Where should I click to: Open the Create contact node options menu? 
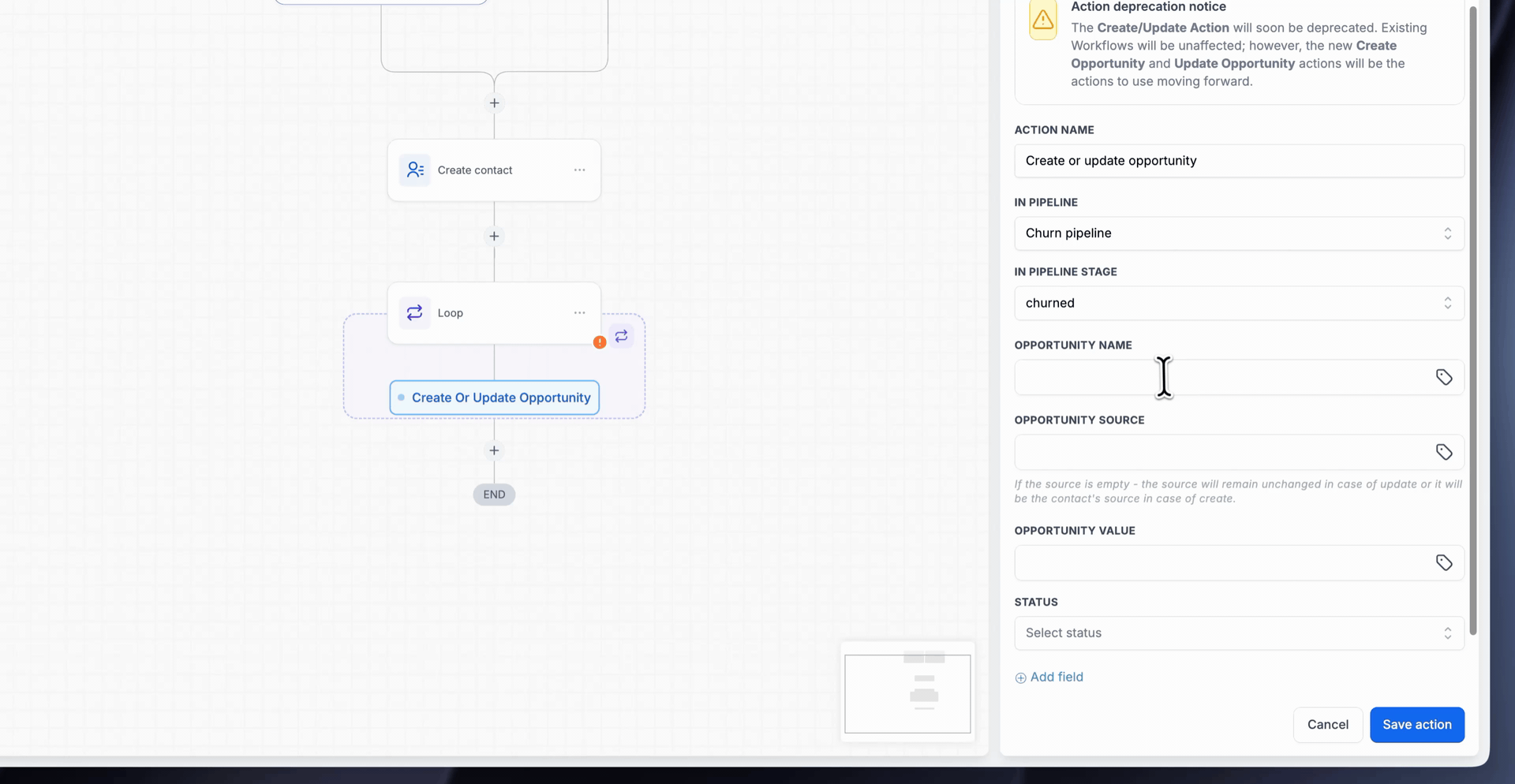[x=580, y=170]
